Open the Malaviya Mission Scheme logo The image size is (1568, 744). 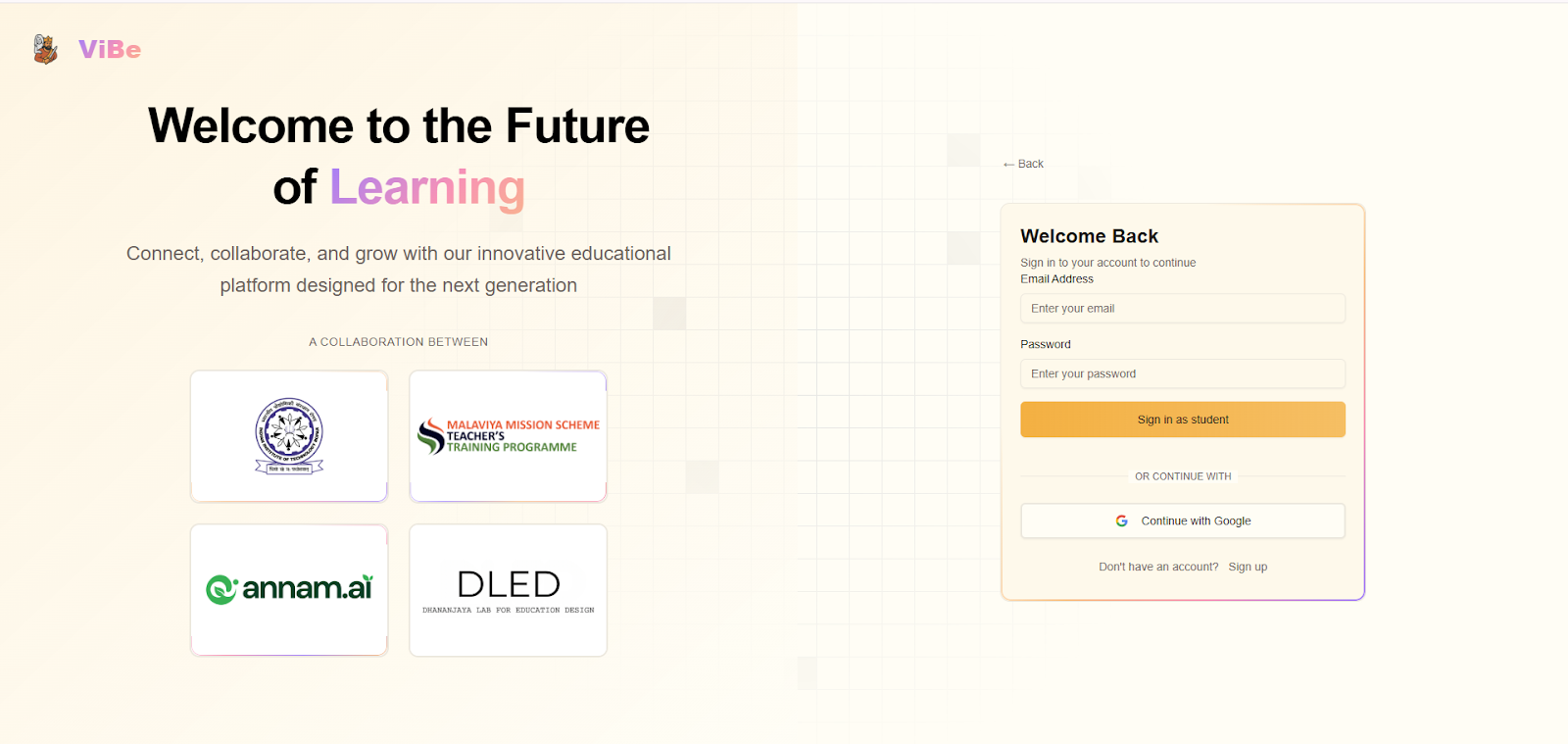coord(507,435)
